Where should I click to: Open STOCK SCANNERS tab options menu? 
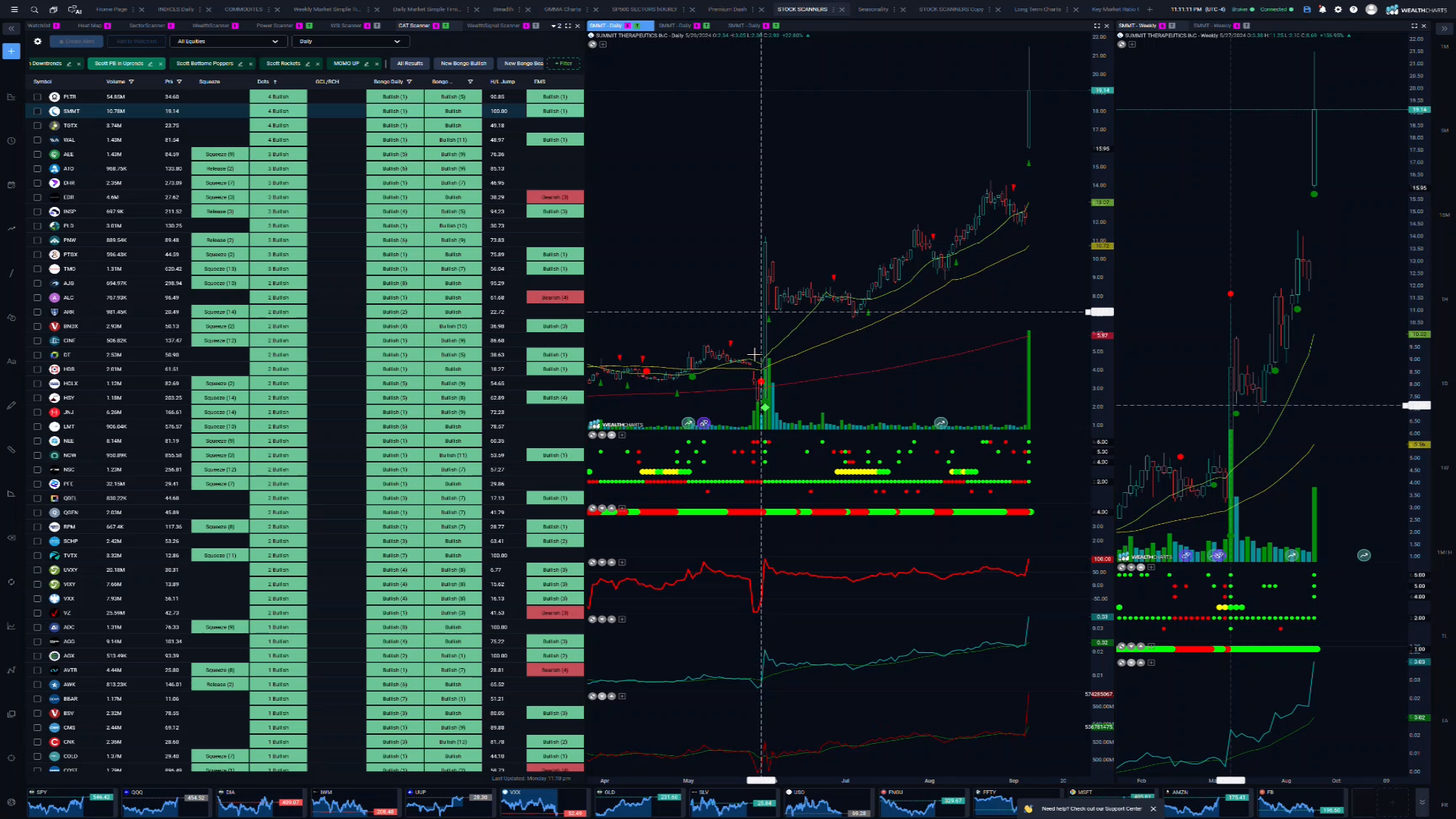[834, 10]
